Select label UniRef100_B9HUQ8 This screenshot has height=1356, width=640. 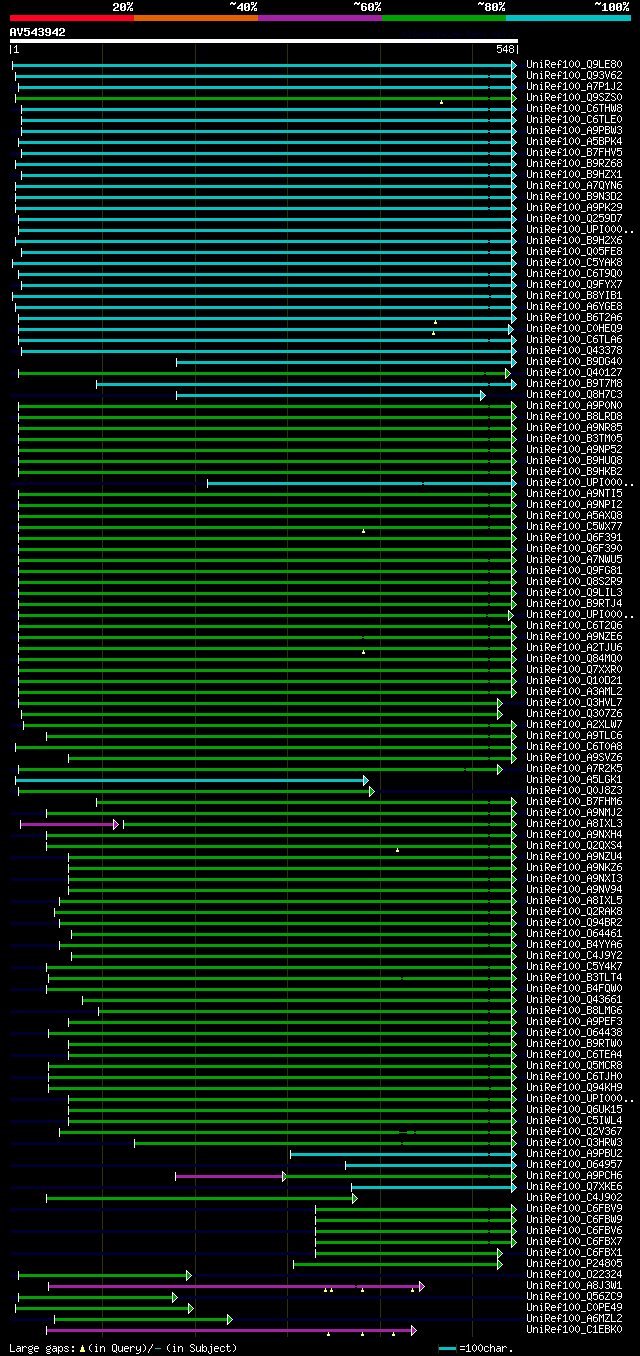pos(574,461)
